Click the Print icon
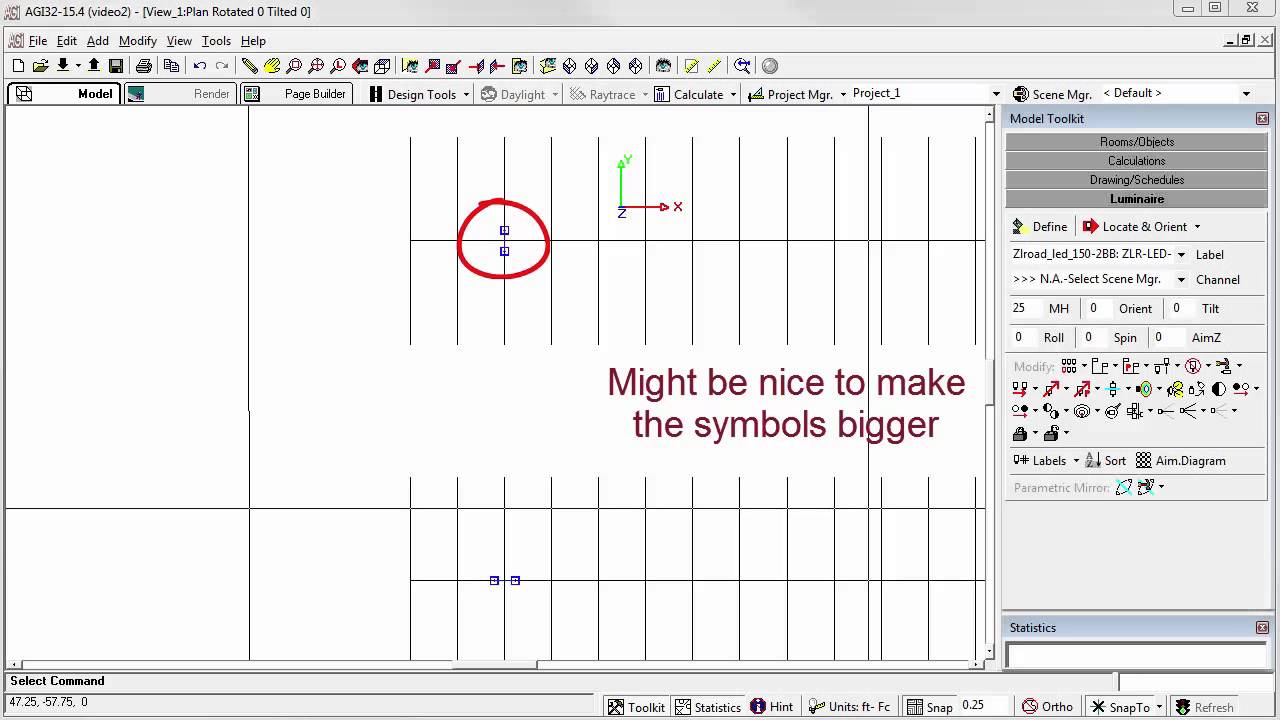The image size is (1280, 720). point(144,66)
